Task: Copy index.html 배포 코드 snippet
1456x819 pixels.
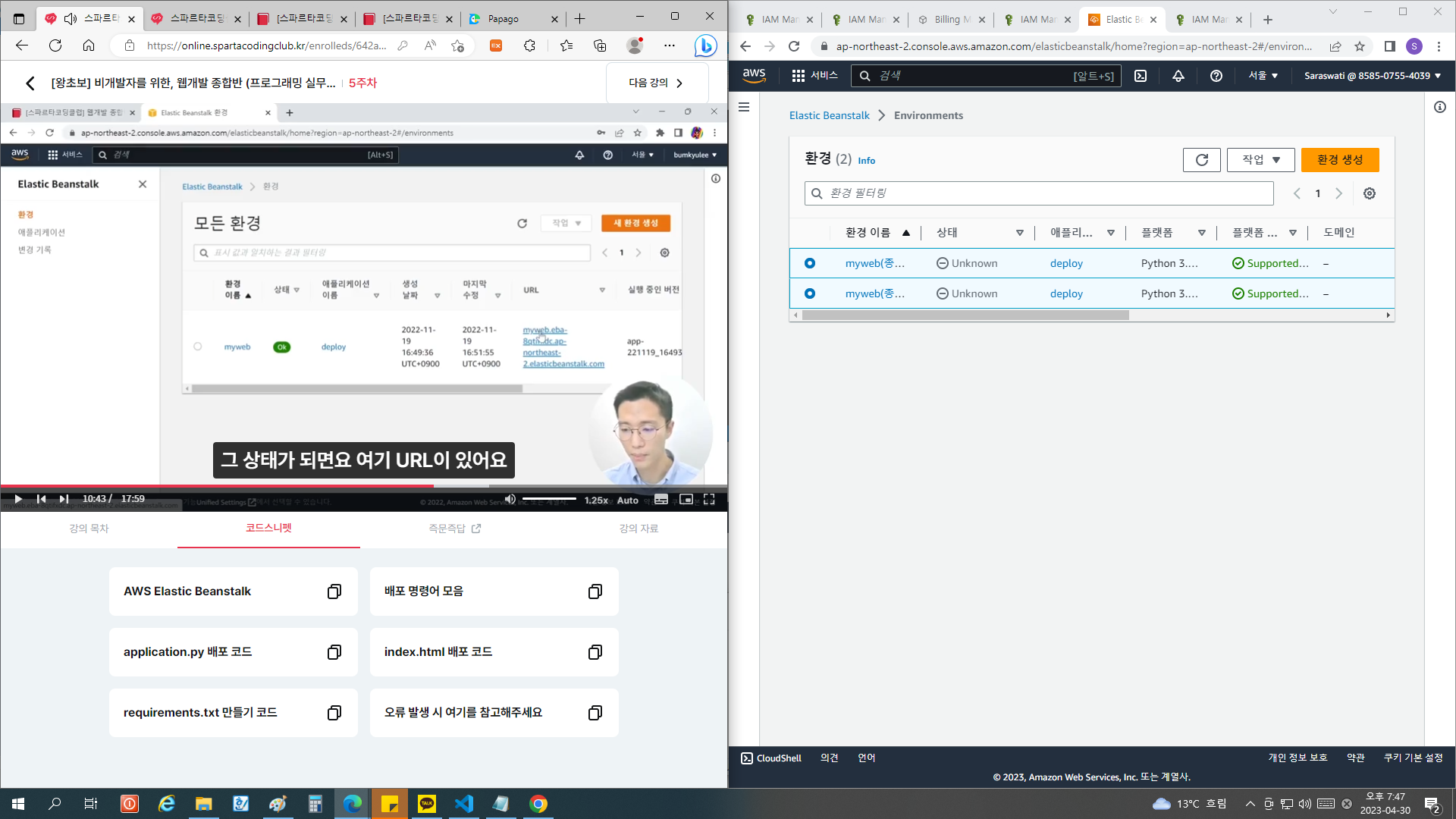Action: coord(595,652)
